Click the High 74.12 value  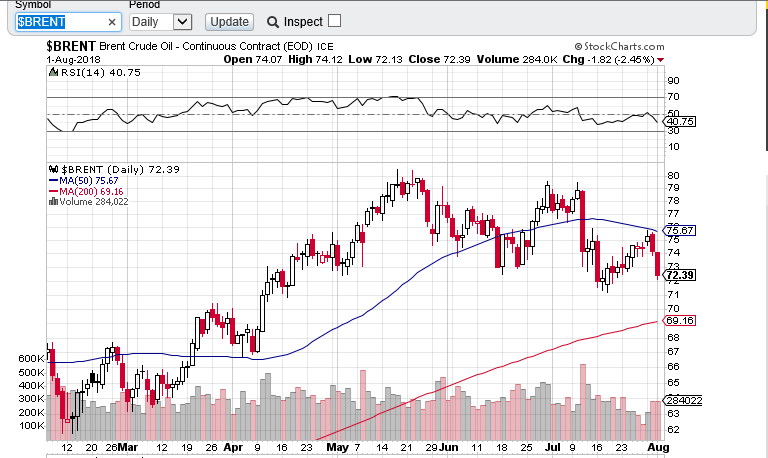(x=315, y=59)
